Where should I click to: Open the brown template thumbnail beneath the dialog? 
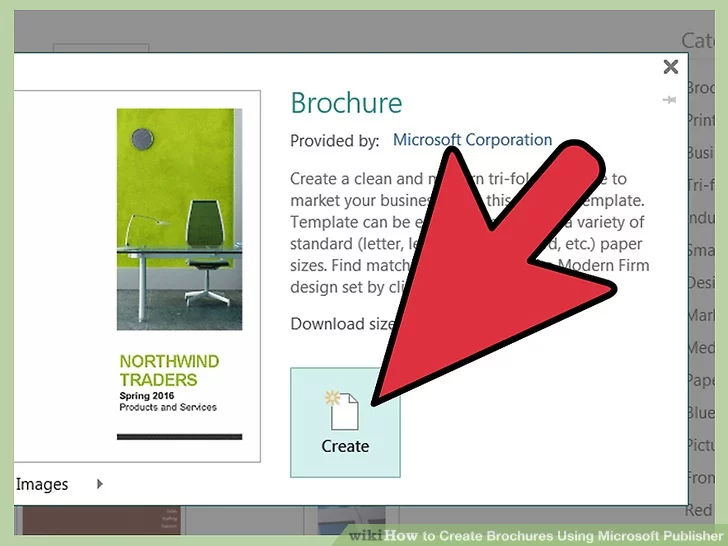[100, 520]
